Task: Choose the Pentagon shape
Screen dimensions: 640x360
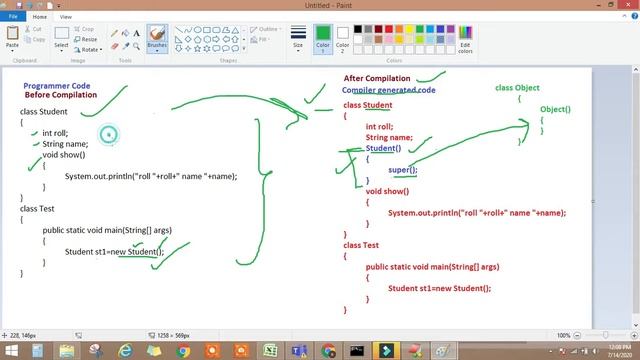Action: click(x=198, y=40)
